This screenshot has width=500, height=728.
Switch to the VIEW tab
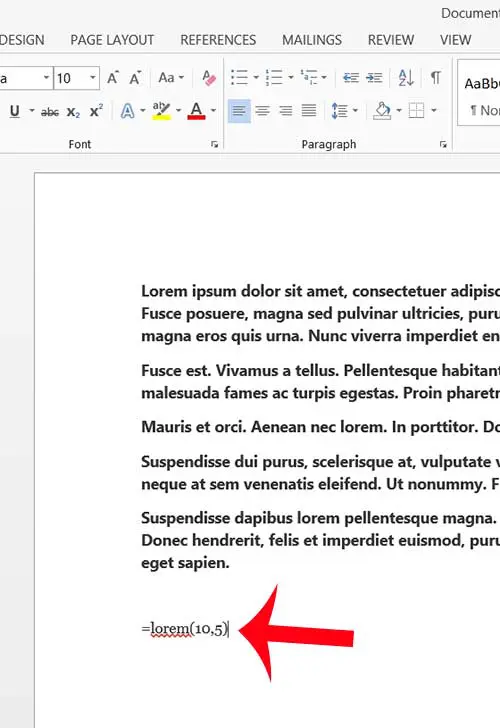pos(455,40)
